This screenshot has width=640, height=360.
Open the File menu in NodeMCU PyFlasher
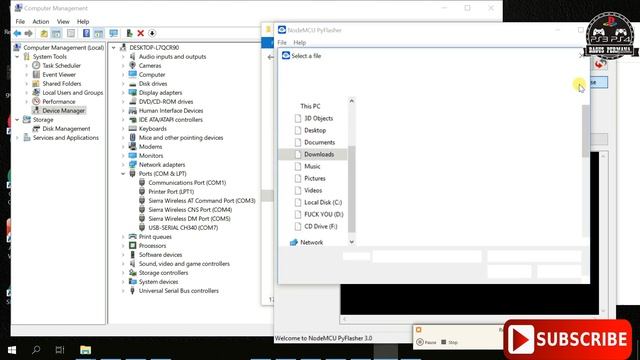tap(282, 42)
